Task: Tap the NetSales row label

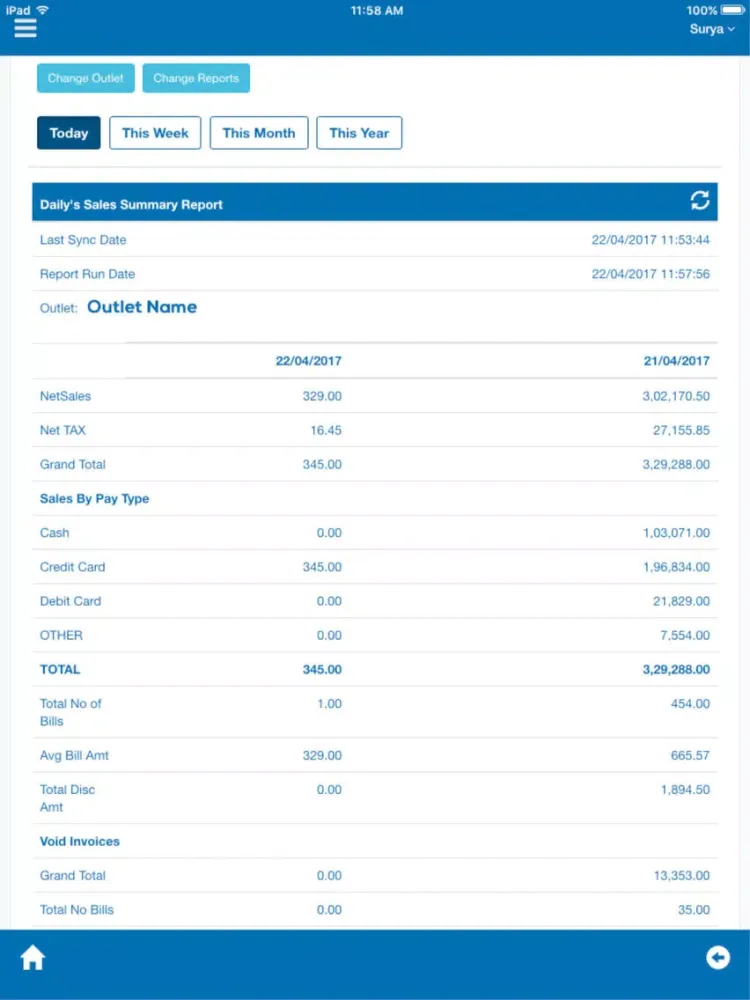Action: tap(65, 396)
